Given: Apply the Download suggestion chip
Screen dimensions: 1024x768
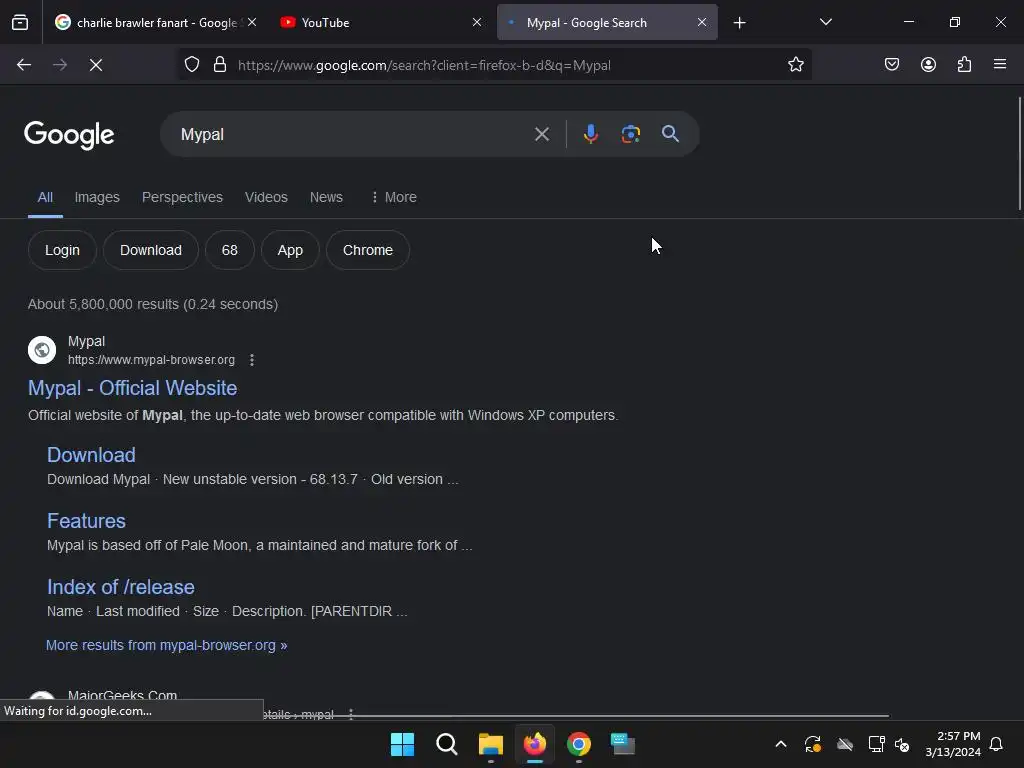Looking at the screenshot, I should [151, 250].
